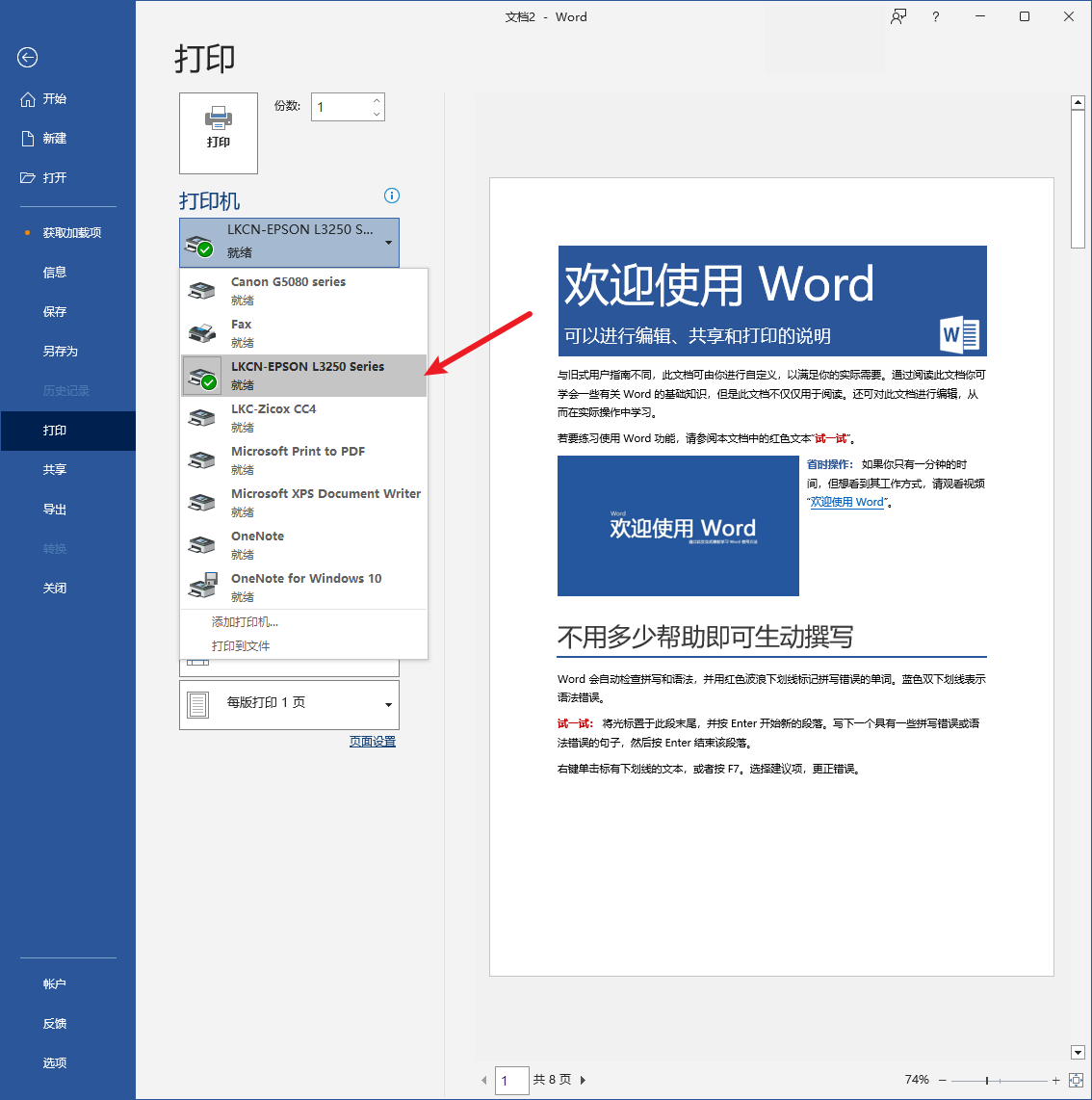Click the account manager icon in title bar
Viewport: 1092px width, 1100px height.
tap(898, 16)
